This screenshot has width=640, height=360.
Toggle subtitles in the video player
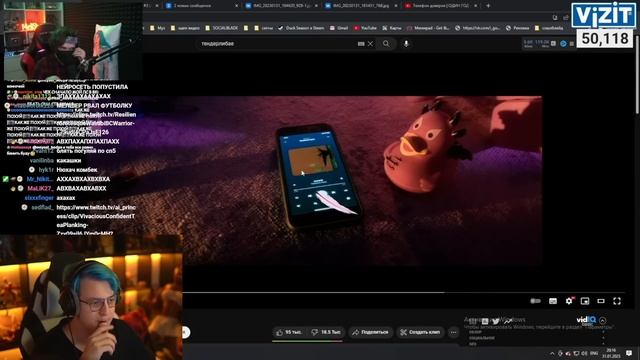tap(553, 301)
